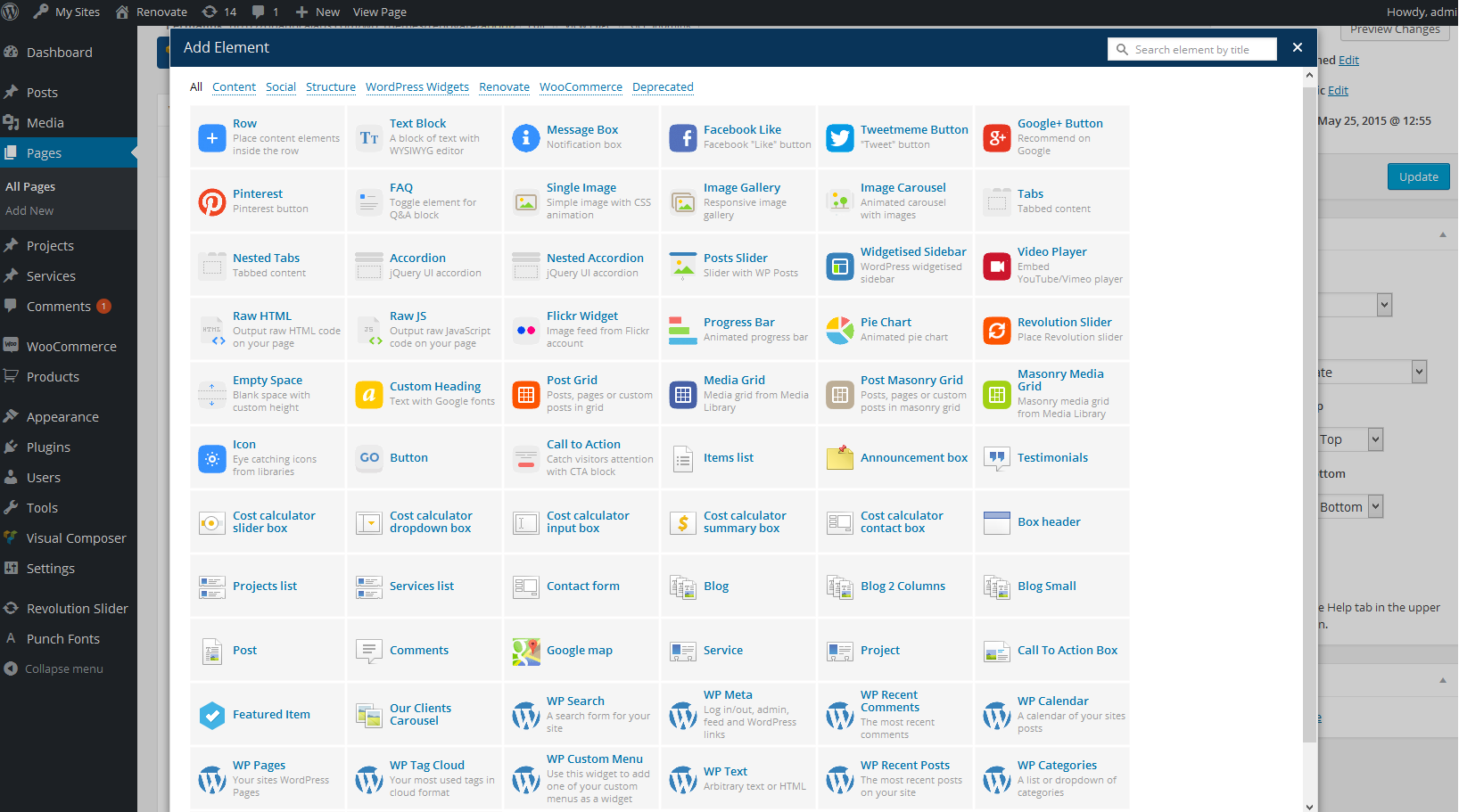Add the Revolution Slider element icon
Screen dimensions: 1459x812
996,331
